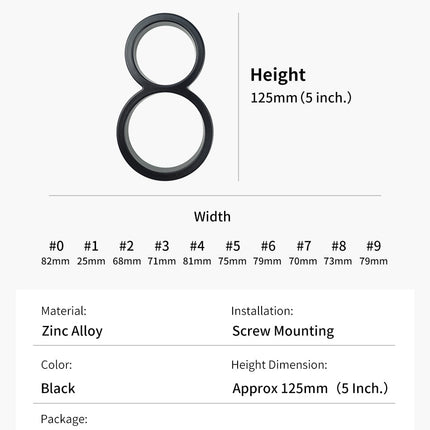Viewport: 430px width, 430px height.
Task: Click the Zinc Alloy material value
Action: point(72,331)
